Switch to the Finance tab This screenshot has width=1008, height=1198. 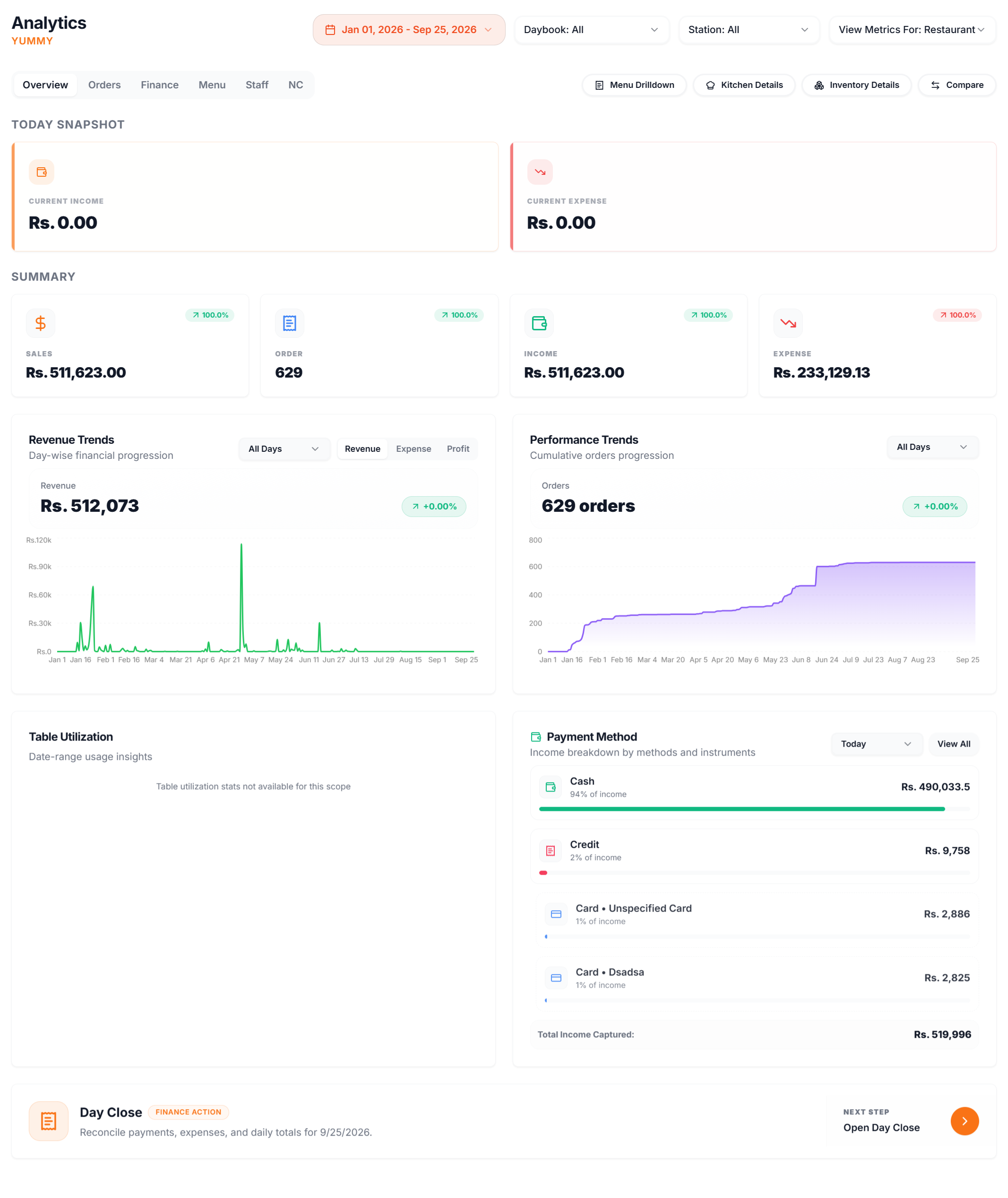click(x=159, y=85)
